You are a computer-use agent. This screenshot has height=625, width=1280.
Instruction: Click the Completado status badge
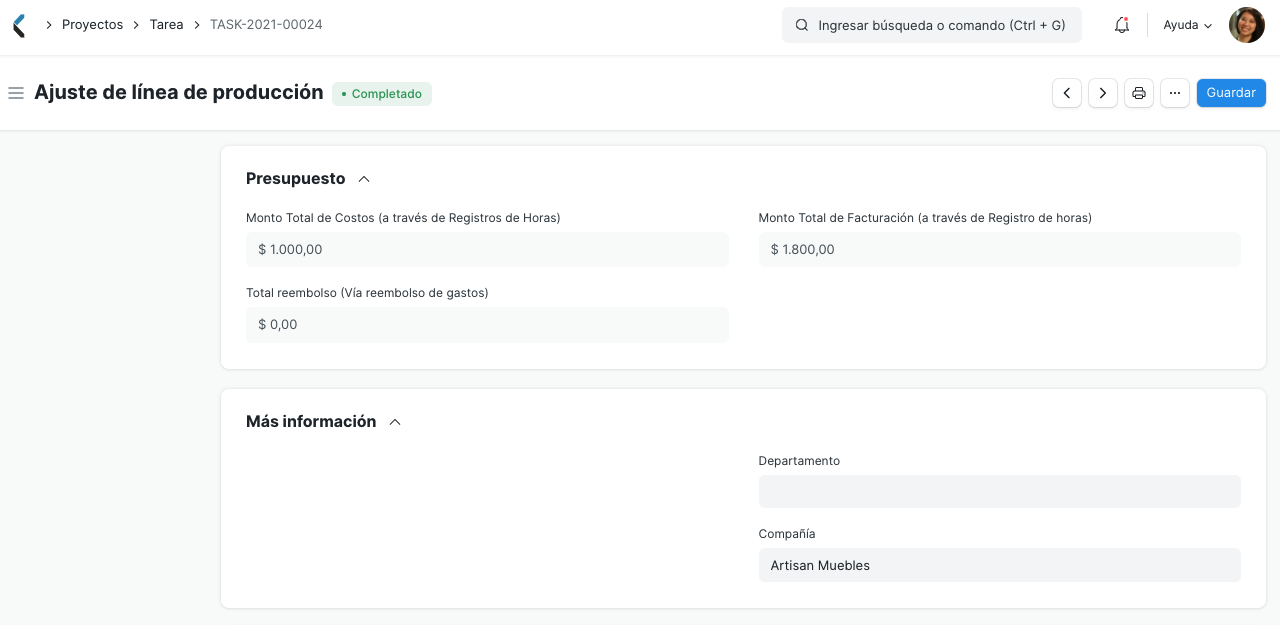pyautogui.click(x=382, y=94)
